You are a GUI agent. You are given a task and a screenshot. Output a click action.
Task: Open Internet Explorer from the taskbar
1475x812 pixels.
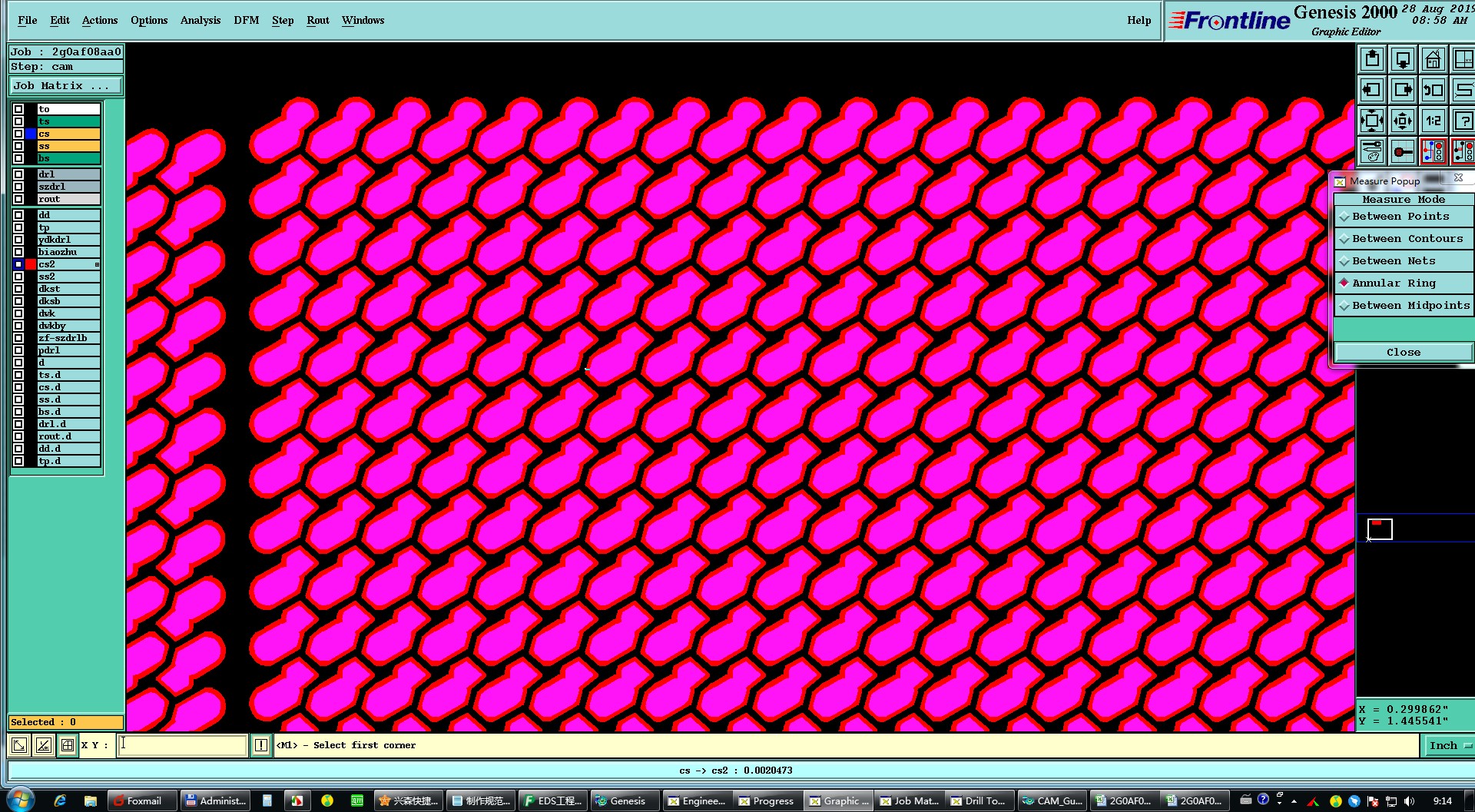click(60, 800)
